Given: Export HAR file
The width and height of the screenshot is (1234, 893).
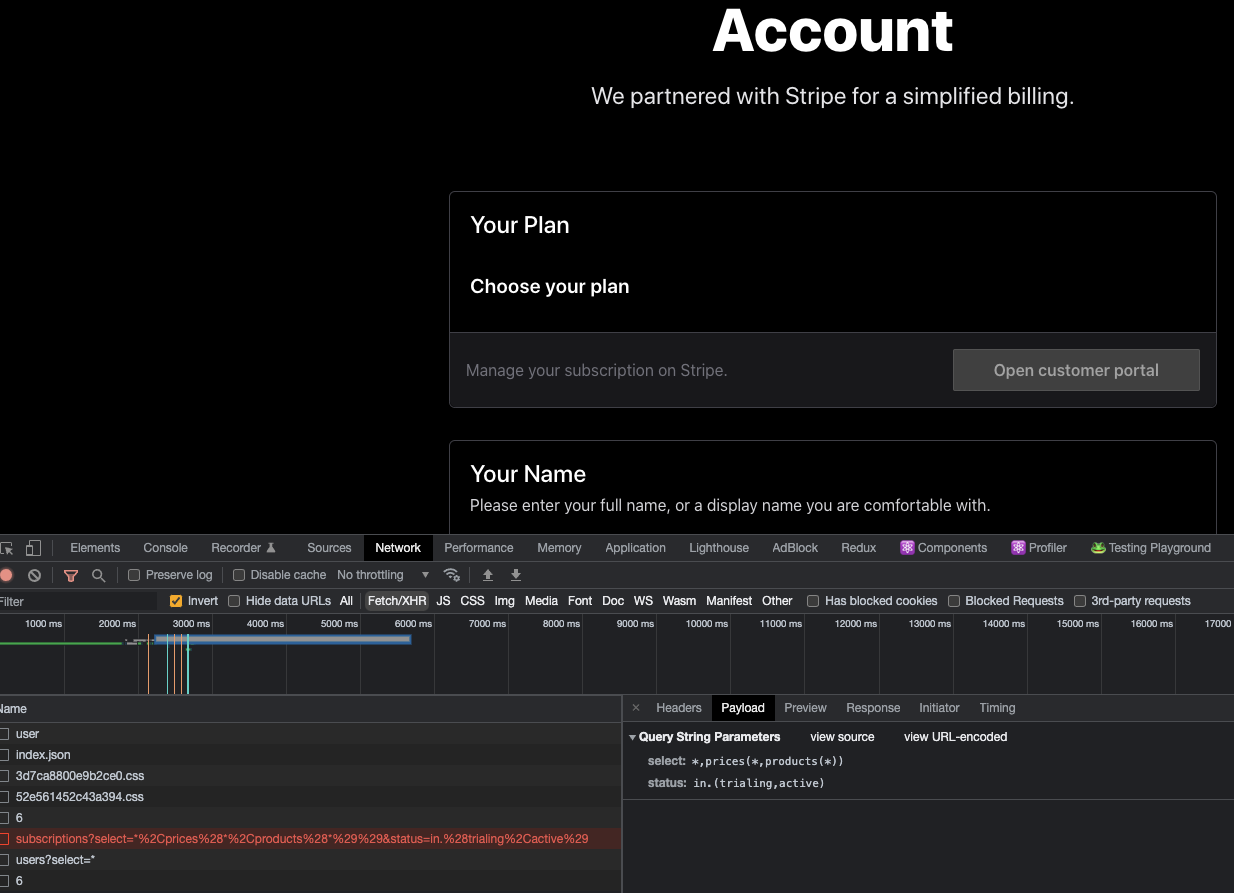Looking at the screenshot, I should tap(514, 575).
